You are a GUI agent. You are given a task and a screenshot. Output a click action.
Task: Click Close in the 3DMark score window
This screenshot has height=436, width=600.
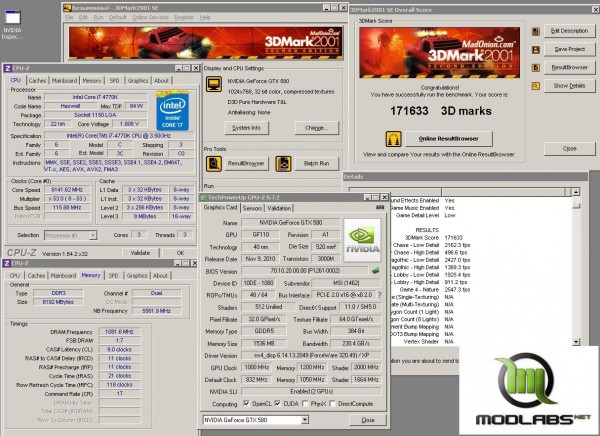click(x=569, y=149)
